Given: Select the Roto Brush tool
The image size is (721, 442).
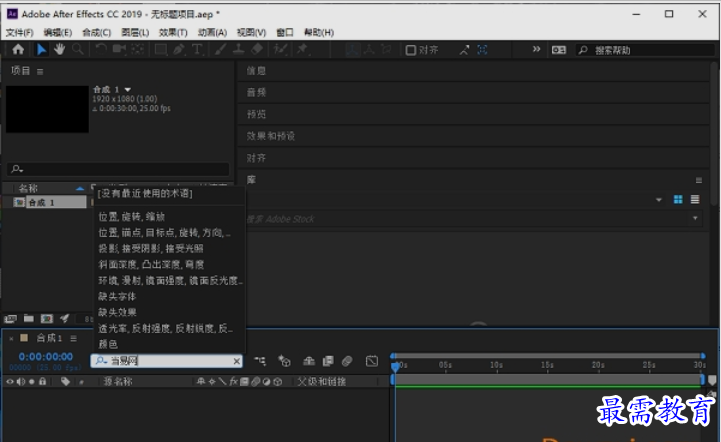Looking at the screenshot, I should click(x=280, y=49).
